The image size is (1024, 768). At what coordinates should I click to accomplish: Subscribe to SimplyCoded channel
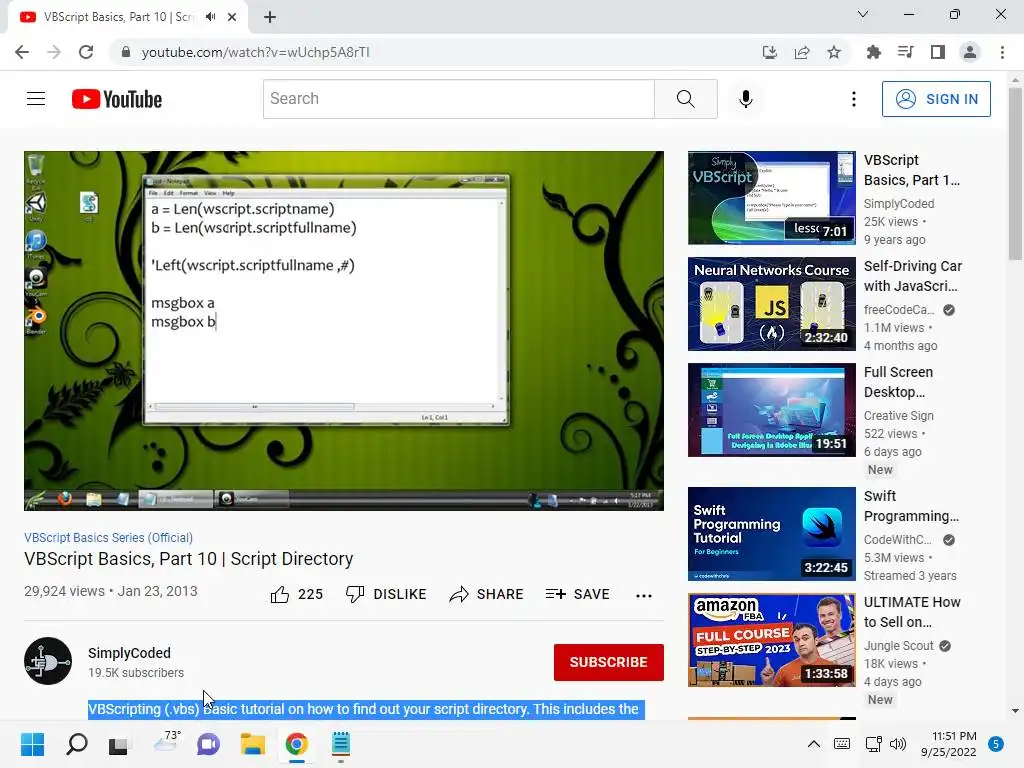click(x=609, y=662)
